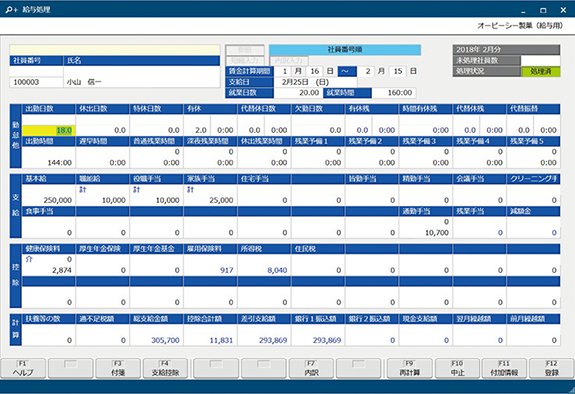Screen dimensions: 575x394
Task: Select the highlighted 出勤日数 field showing 18.0
Action: (x=49, y=130)
